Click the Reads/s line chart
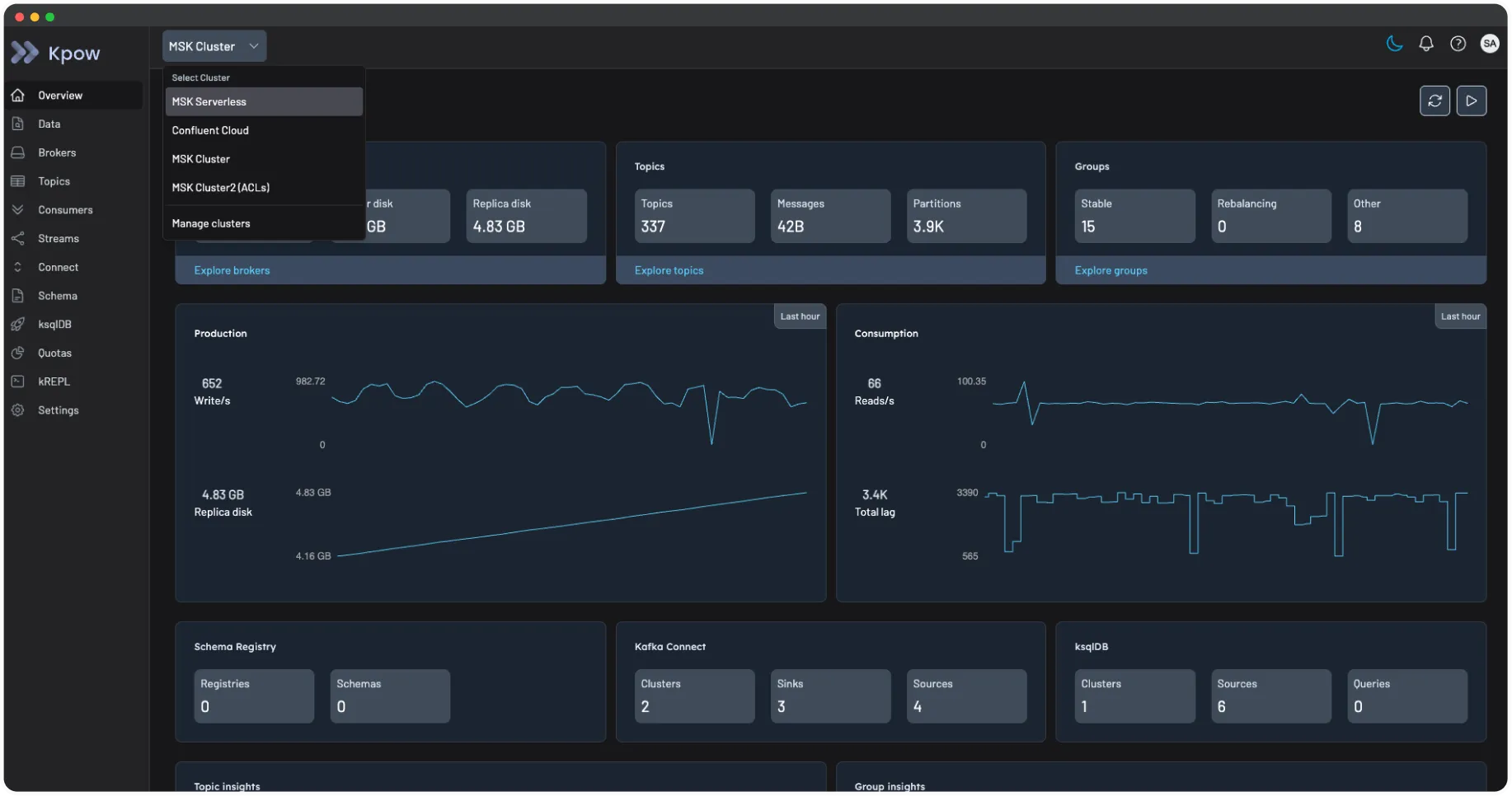 (1230, 412)
